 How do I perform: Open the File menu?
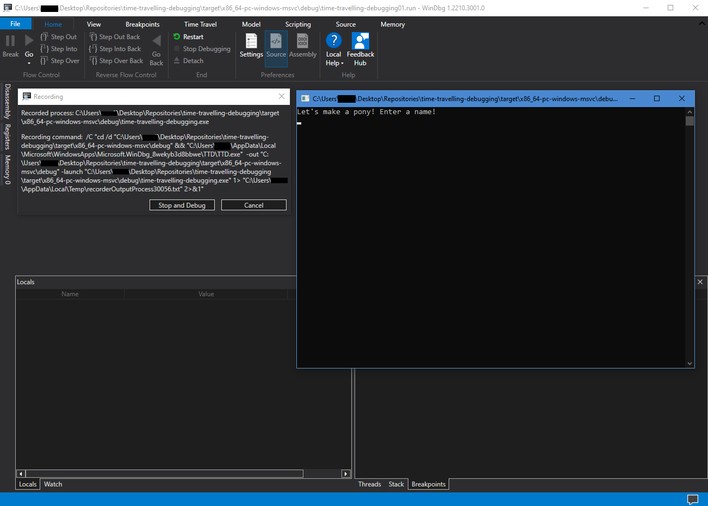coord(15,24)
